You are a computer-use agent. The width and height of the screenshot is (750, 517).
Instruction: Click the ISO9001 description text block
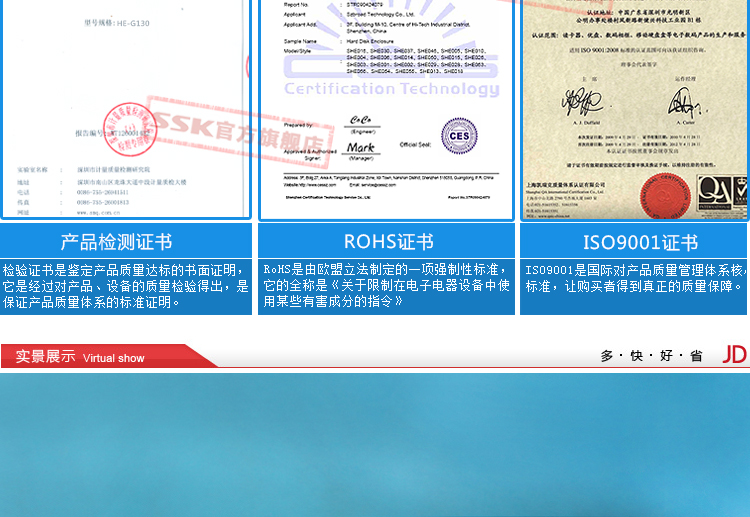[636, 278]
